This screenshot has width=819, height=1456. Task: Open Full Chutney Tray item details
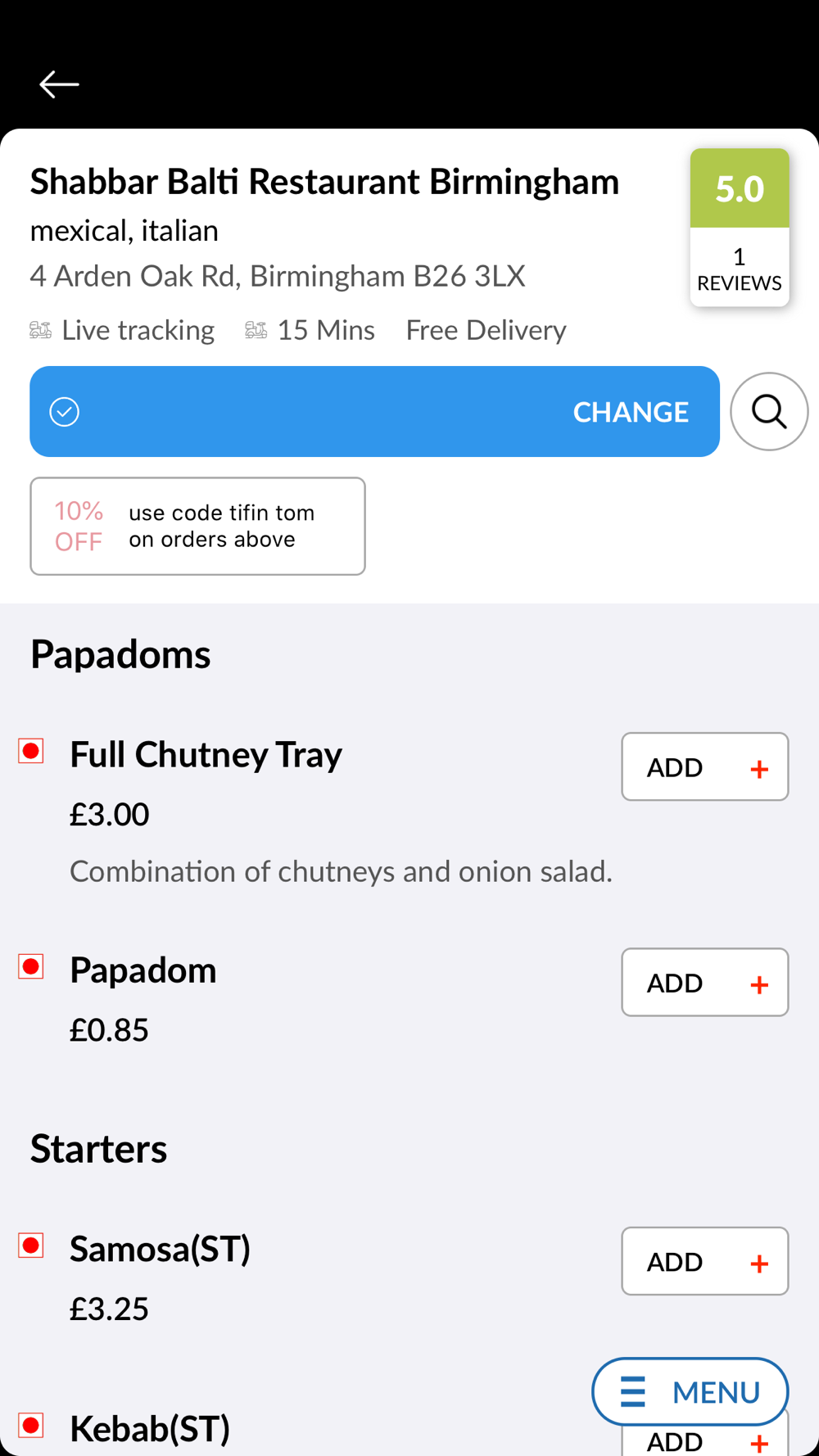[206, 754]
